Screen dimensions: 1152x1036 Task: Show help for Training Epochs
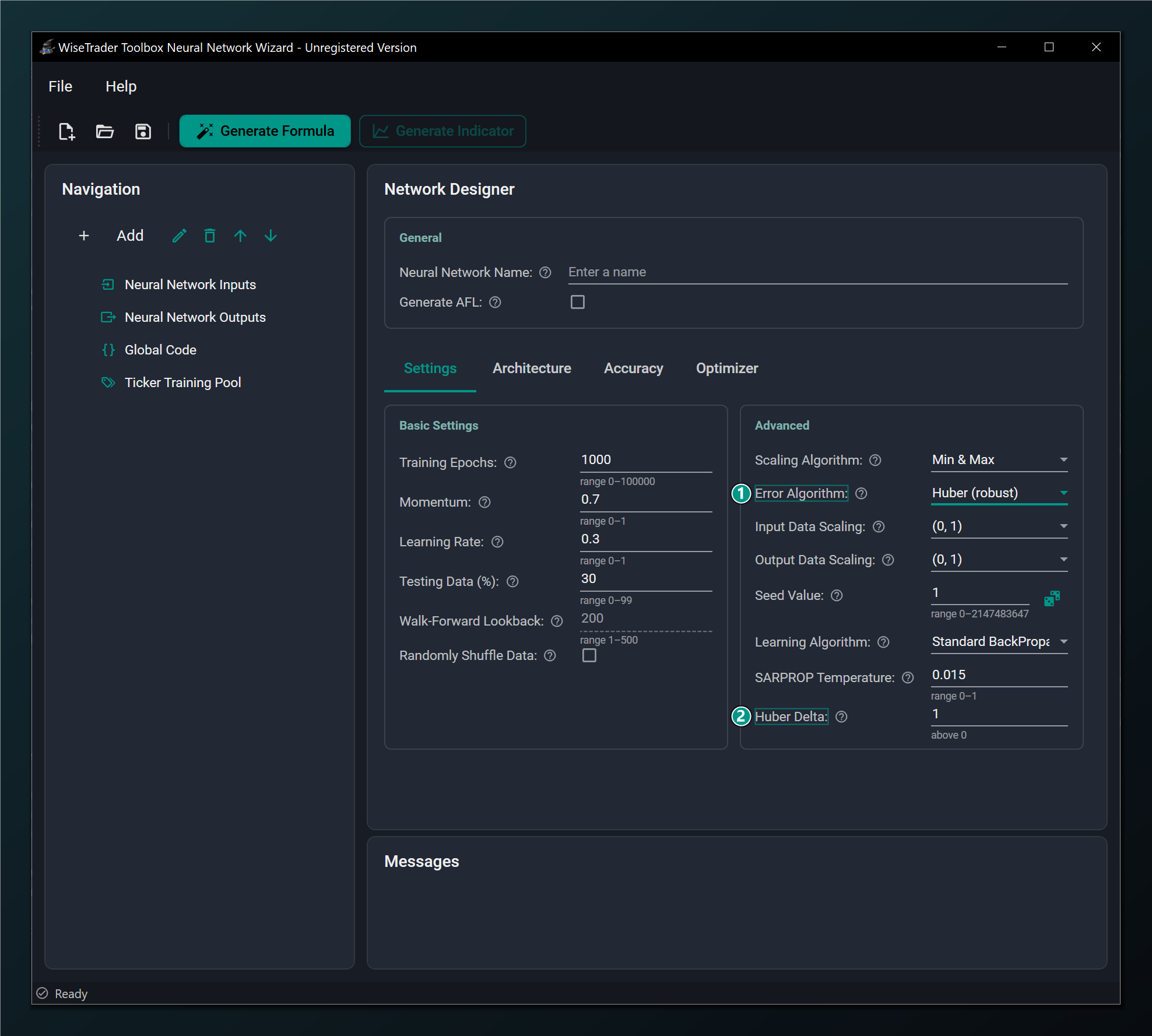click(x=510, y=462)
